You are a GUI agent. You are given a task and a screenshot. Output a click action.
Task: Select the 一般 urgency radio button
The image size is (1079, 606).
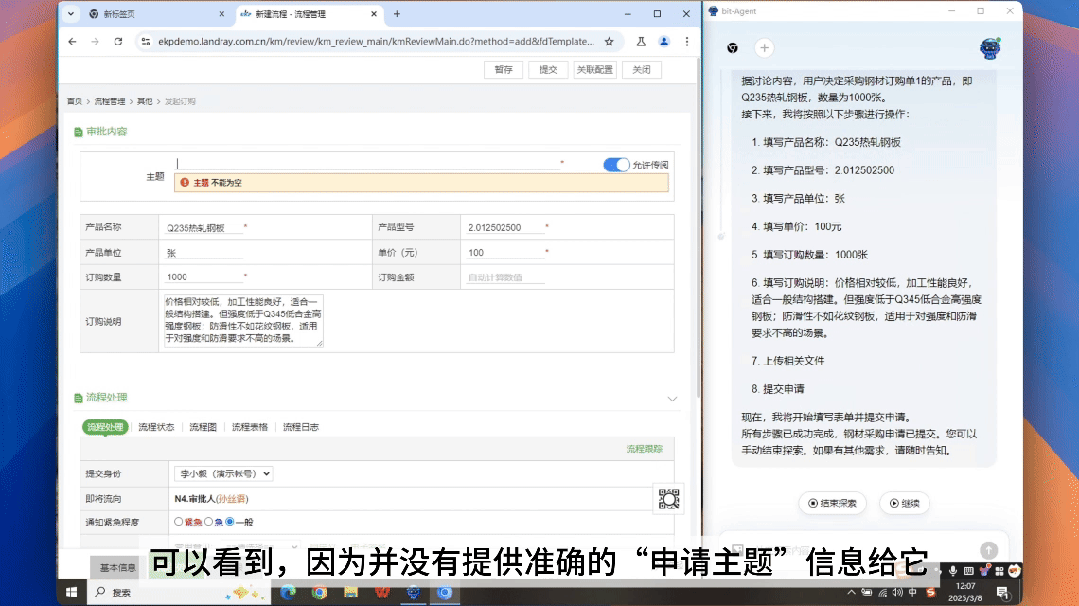point(230,522)
